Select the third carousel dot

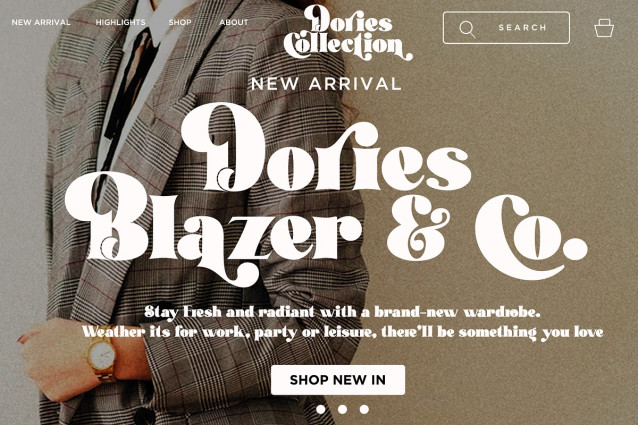[x=364, y=409]
